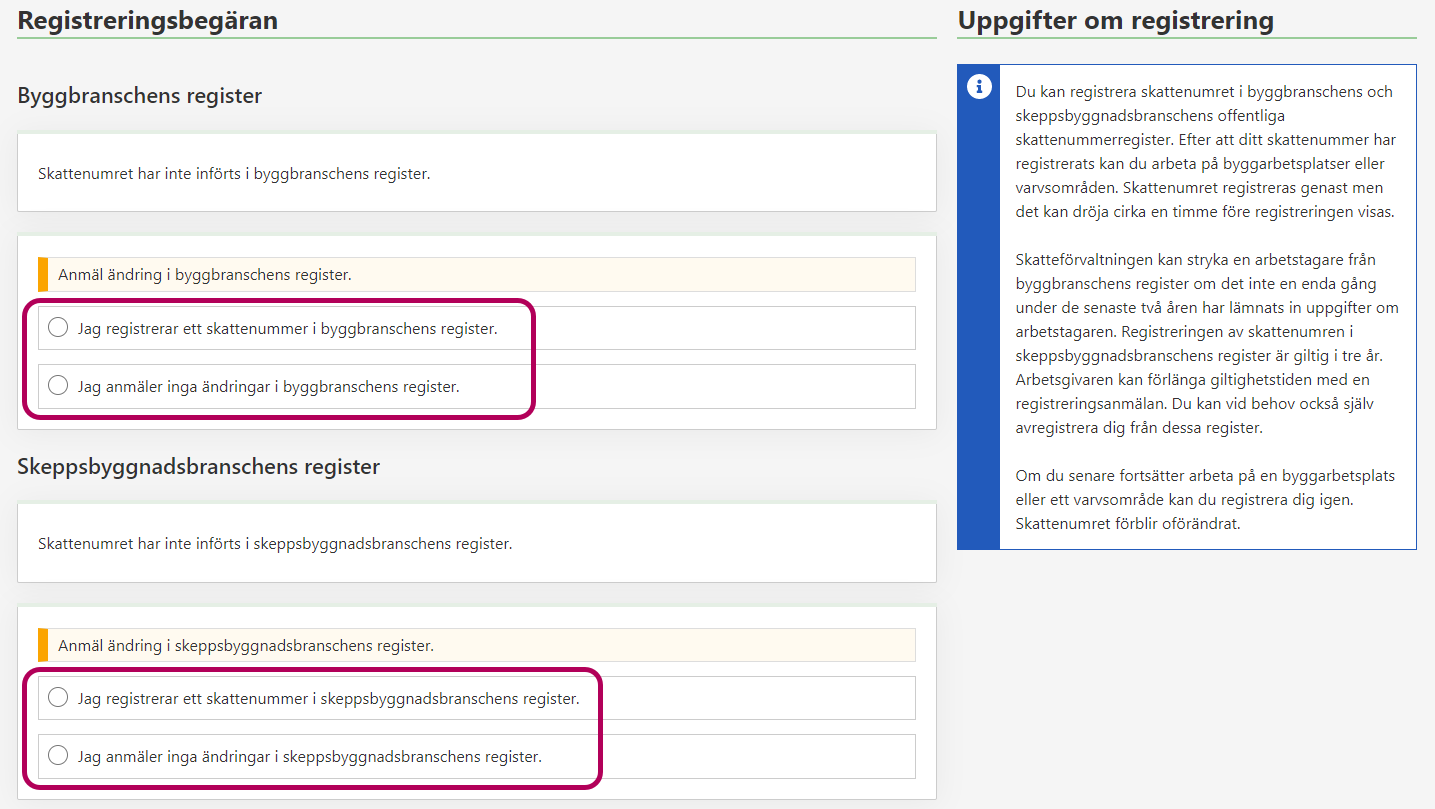This screenshot has width=1435, height=809.
Task: Choose 'Jag anmäler inga ändringar i byggbranschens register'
Action: (58, 386)
